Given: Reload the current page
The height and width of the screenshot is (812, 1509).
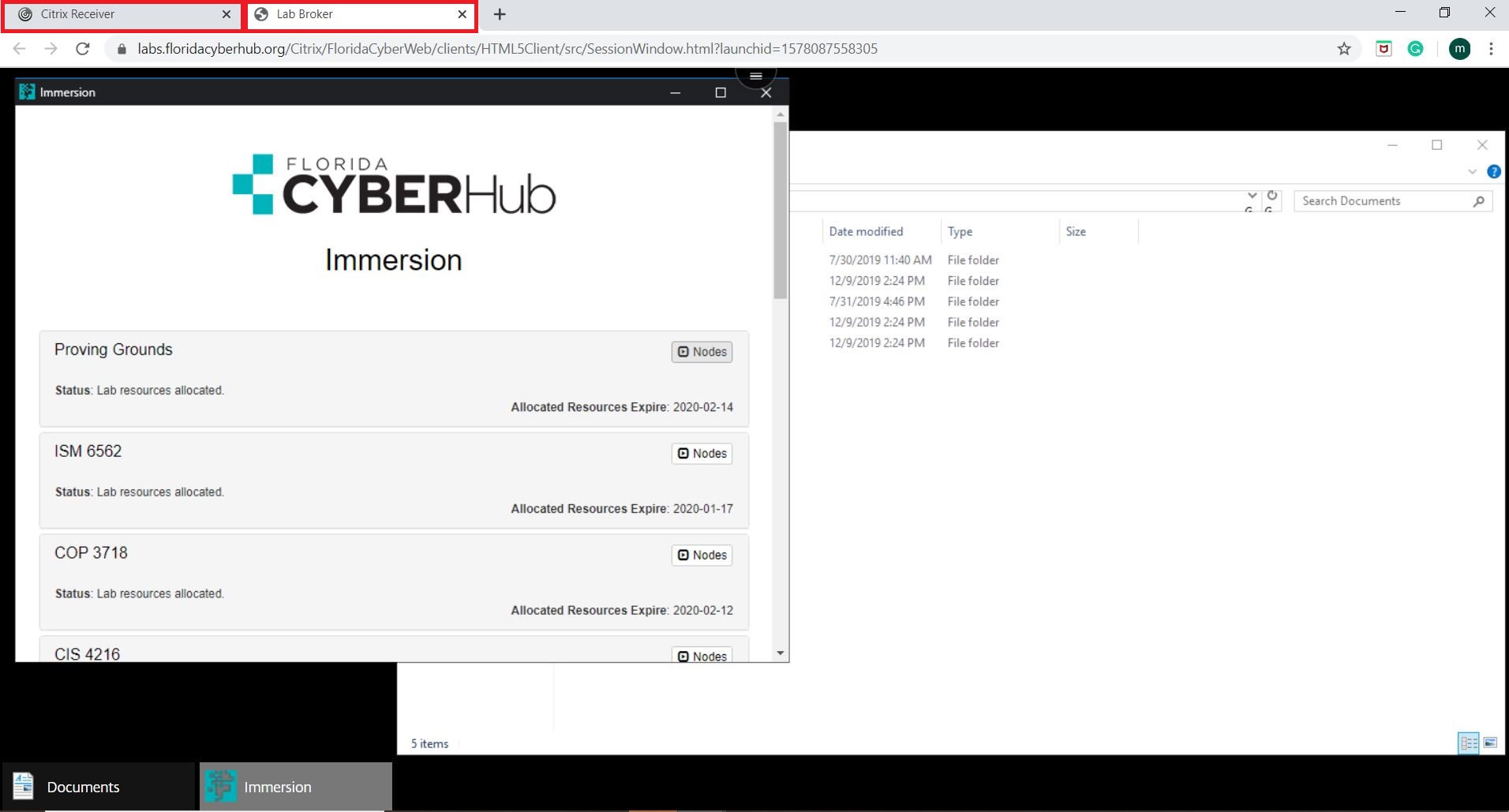Looking at the screenshot, I should pyautogui.click(x=82, y=49).
